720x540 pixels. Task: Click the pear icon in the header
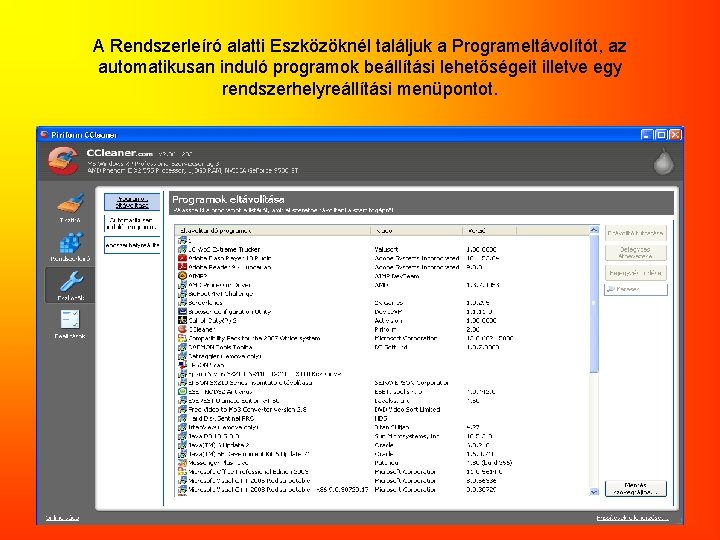(664, 161)
